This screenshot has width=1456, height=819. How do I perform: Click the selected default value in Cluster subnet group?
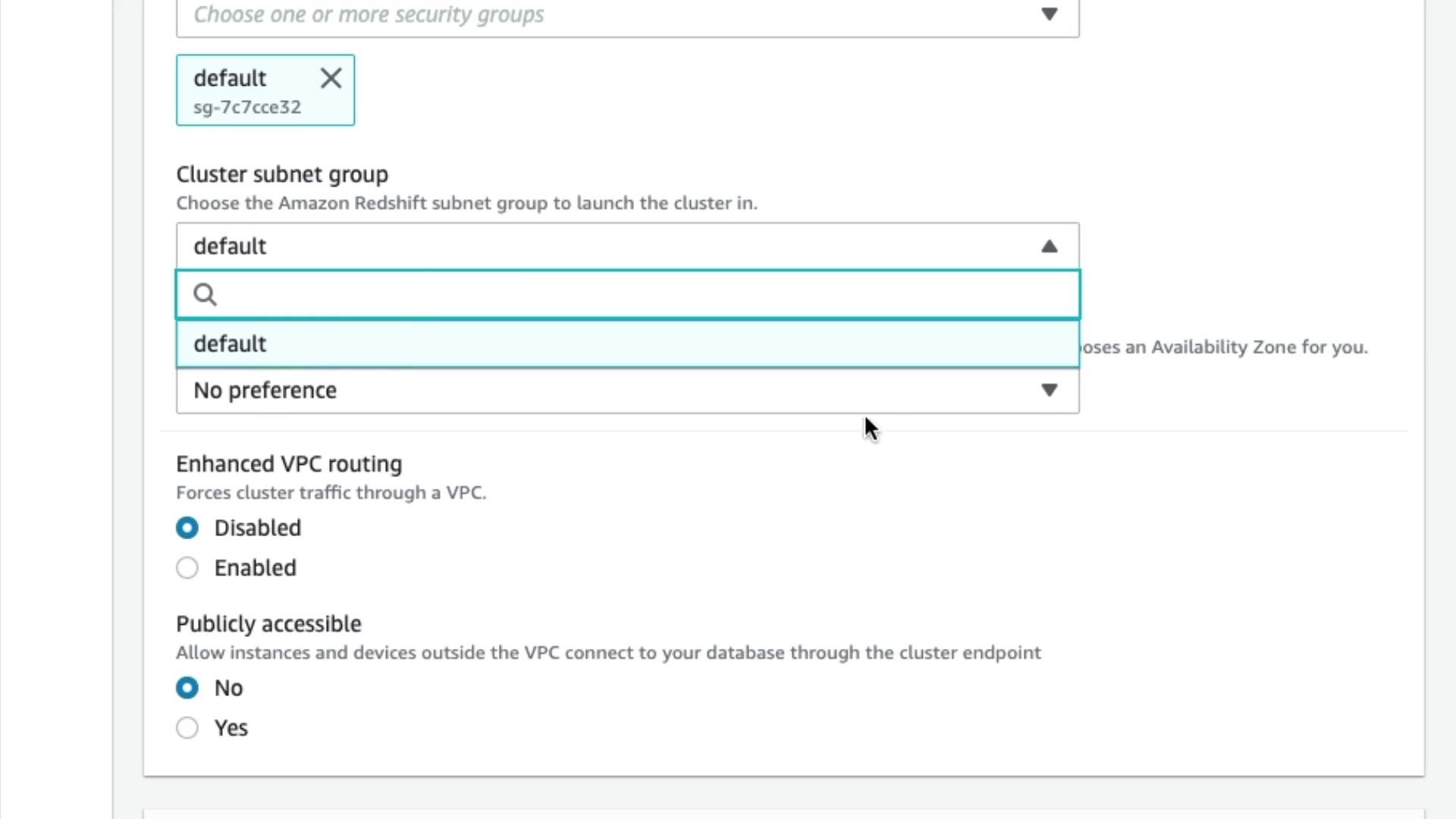pyautogui.click(x=231, y=246)
